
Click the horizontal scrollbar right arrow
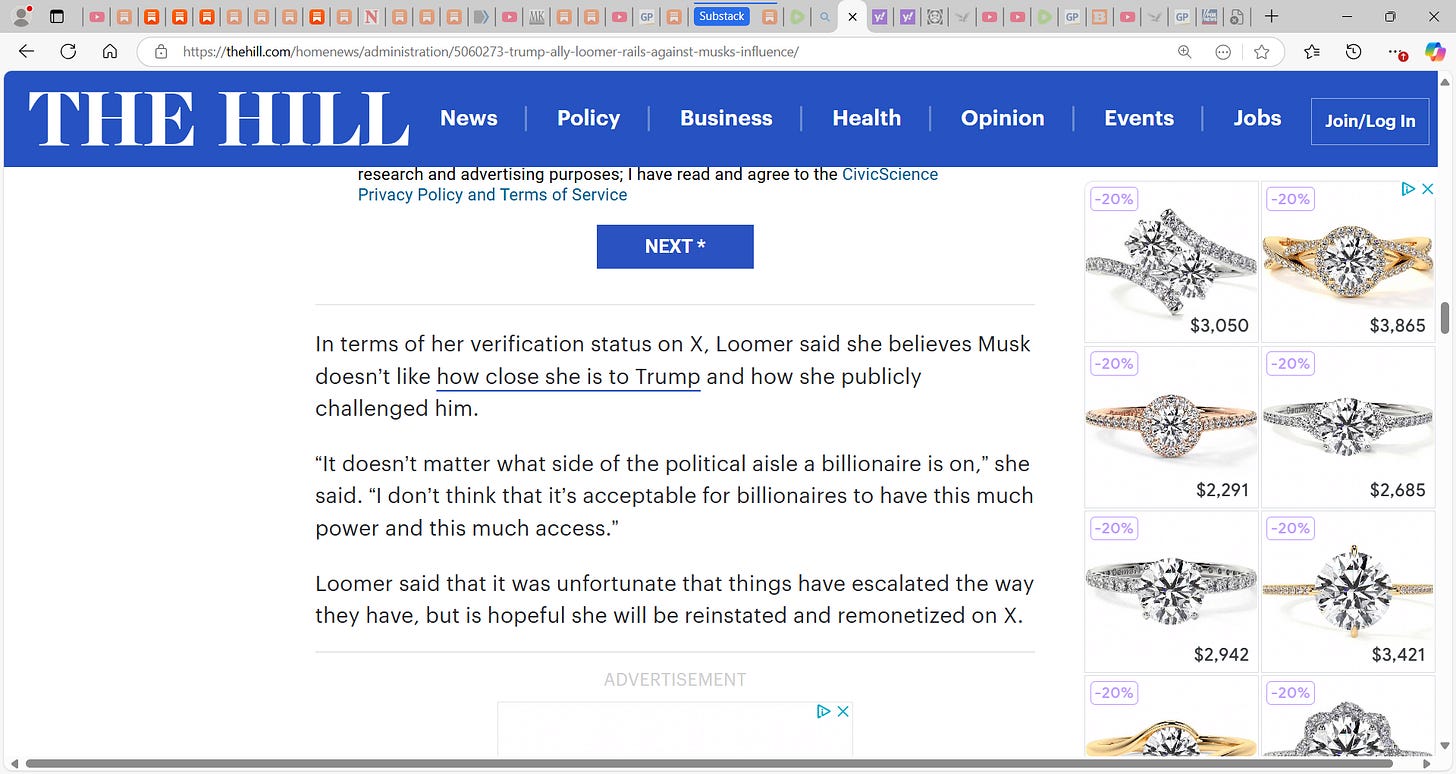(1428, 765)
